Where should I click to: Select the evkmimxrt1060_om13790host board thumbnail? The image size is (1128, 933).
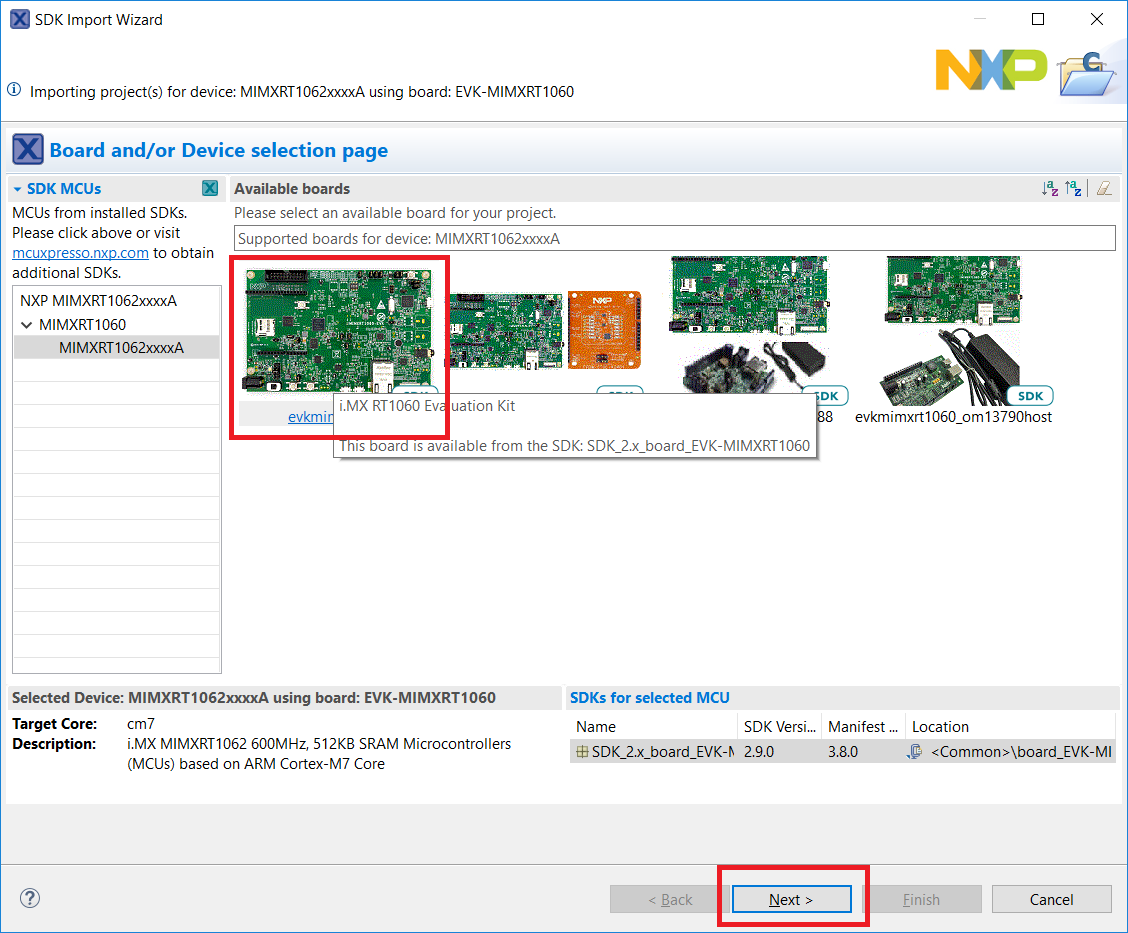coord(952,330)
